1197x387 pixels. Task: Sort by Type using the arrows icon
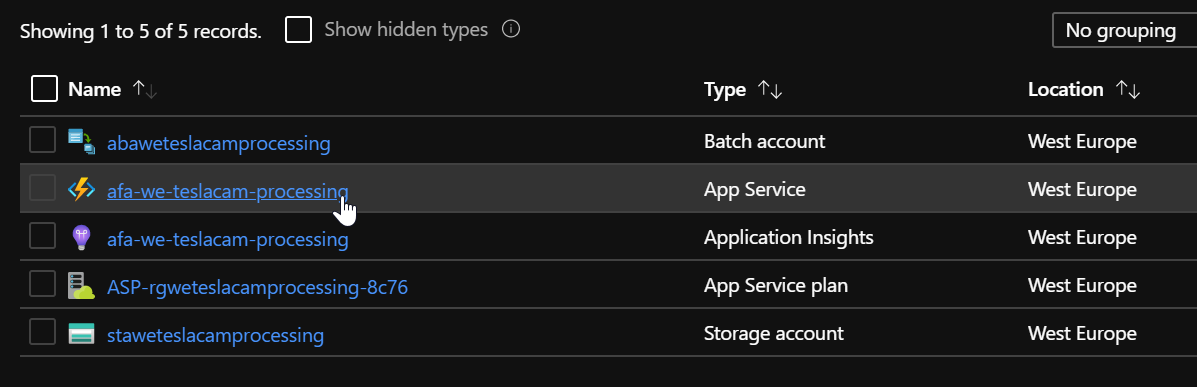pos(770,89)
